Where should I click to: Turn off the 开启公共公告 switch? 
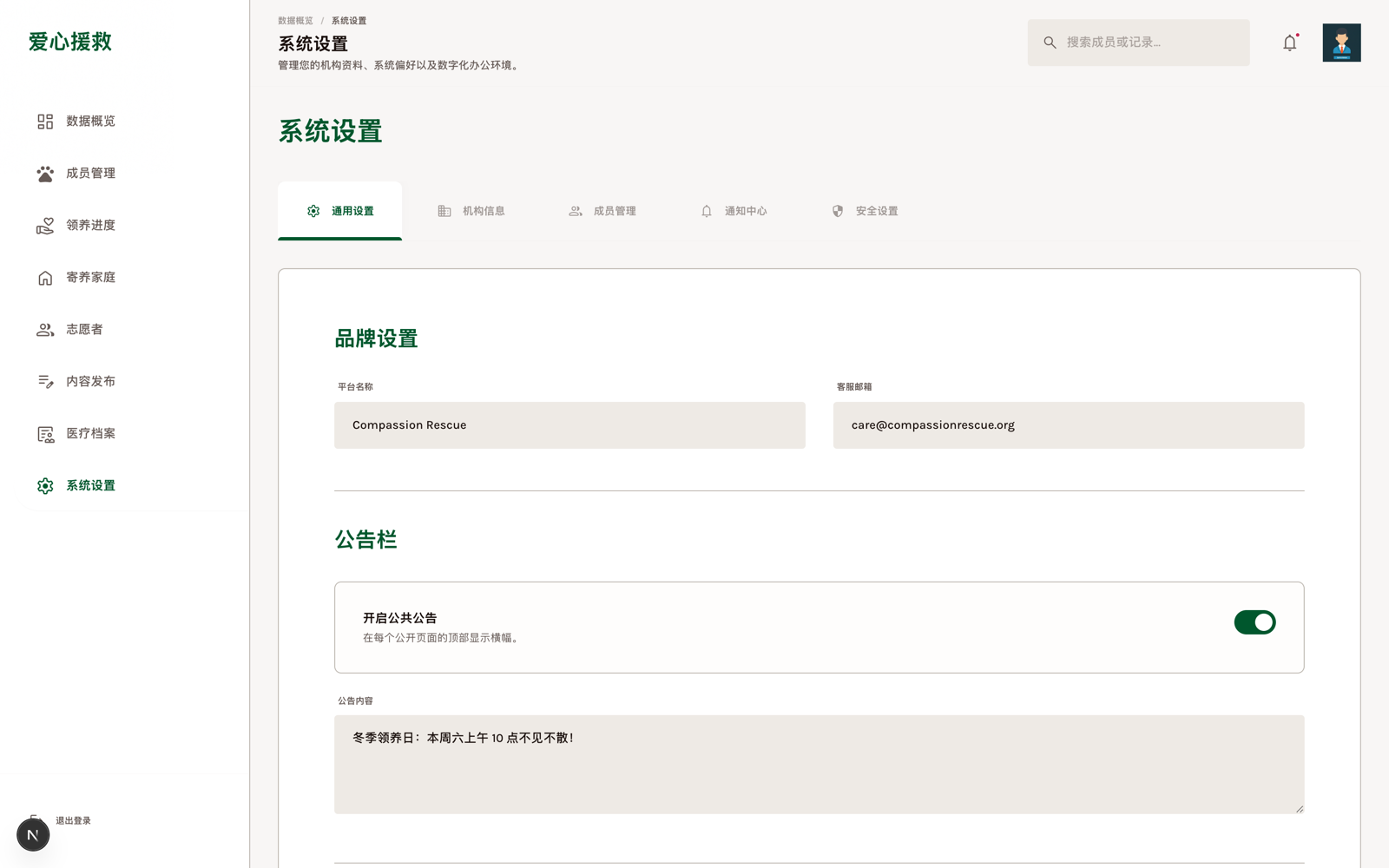click(1254, 622)
